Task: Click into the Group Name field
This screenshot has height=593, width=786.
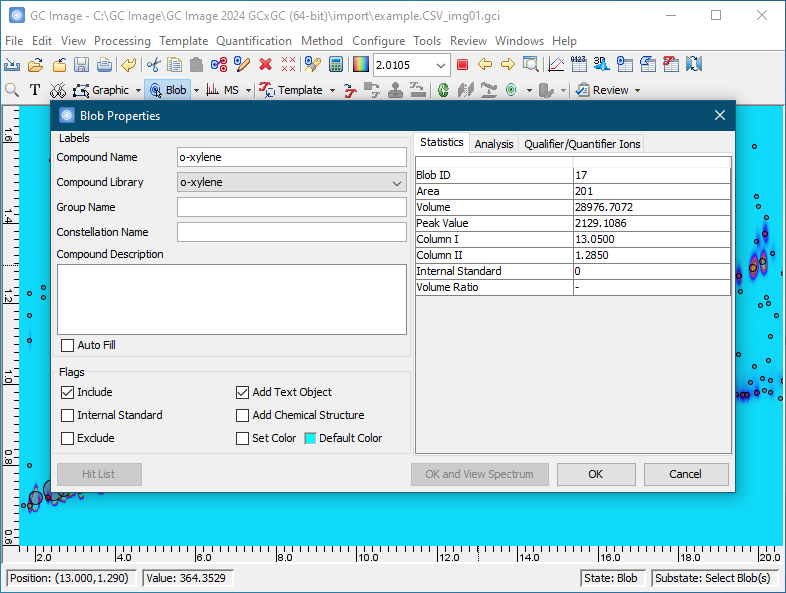Action: pos(291,207)
